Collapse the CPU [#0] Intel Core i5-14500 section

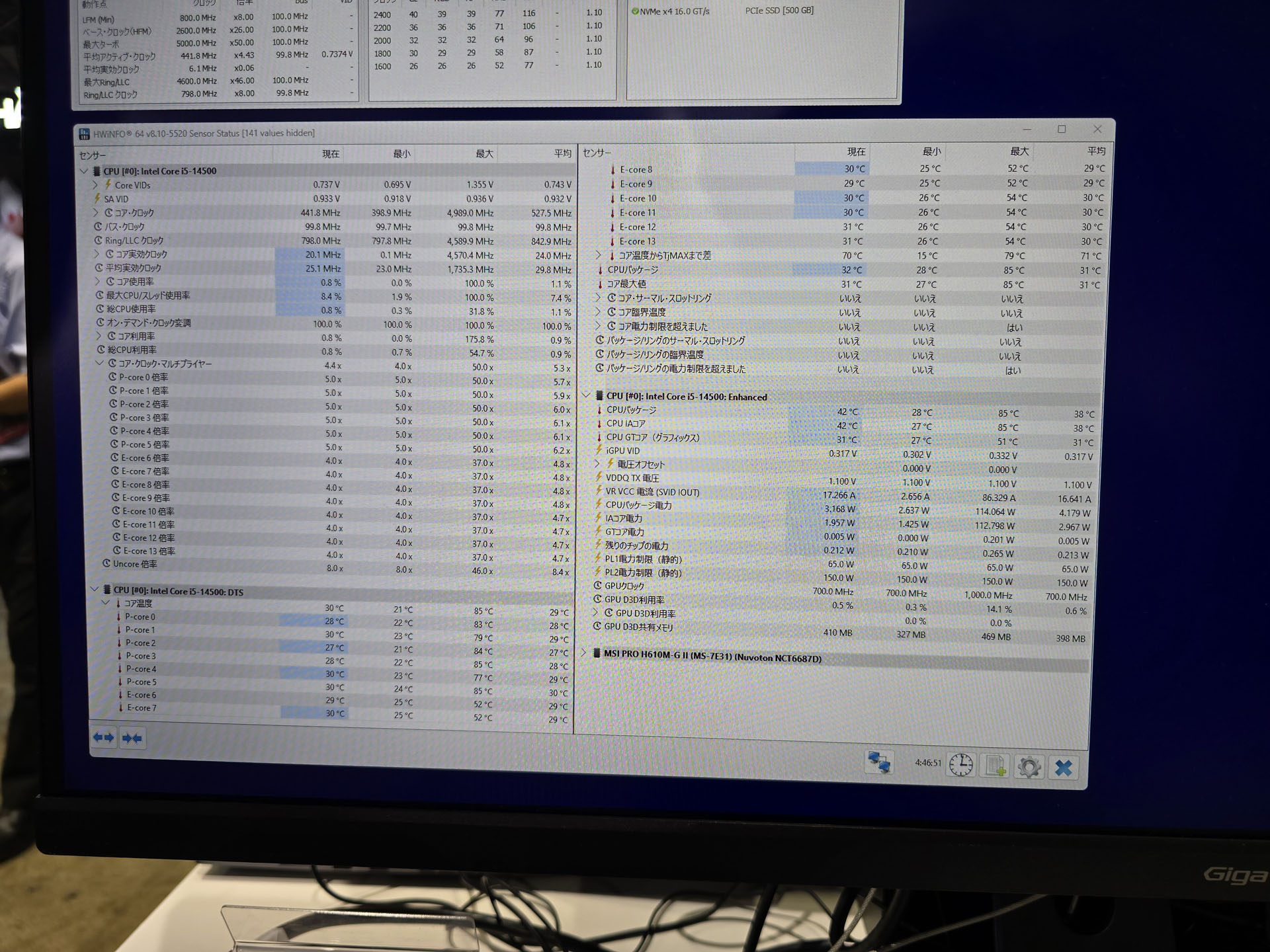(x=84, y=171)
